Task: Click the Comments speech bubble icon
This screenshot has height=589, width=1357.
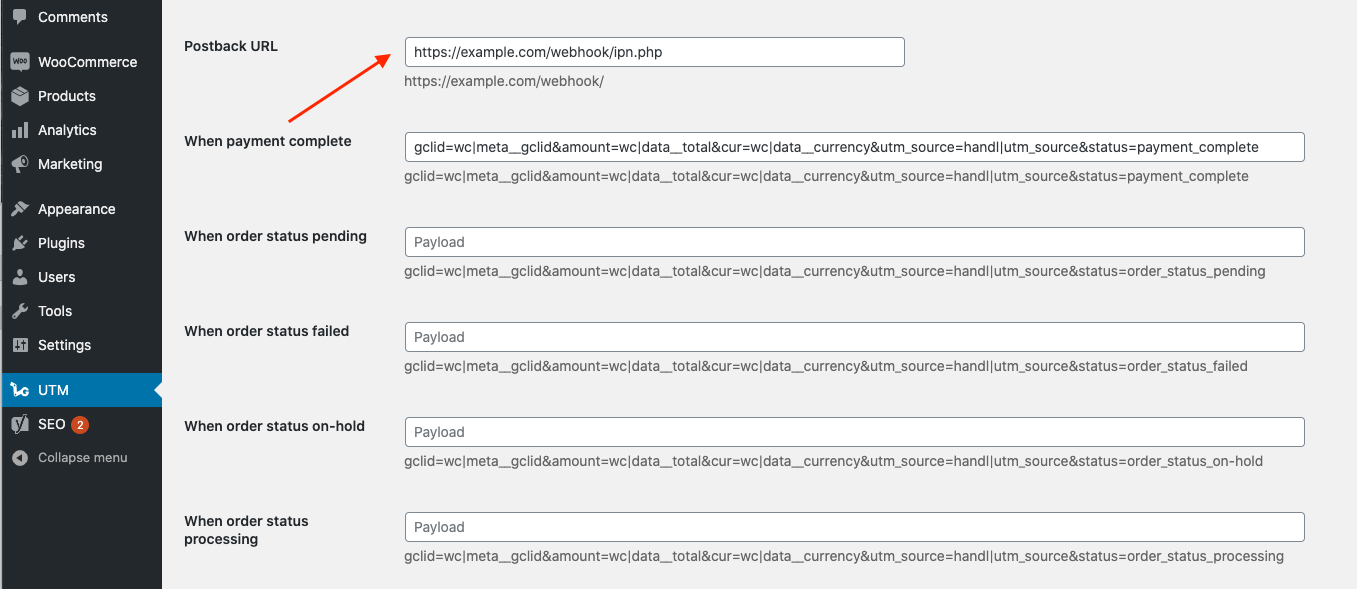Action: [x=20, y=17]
